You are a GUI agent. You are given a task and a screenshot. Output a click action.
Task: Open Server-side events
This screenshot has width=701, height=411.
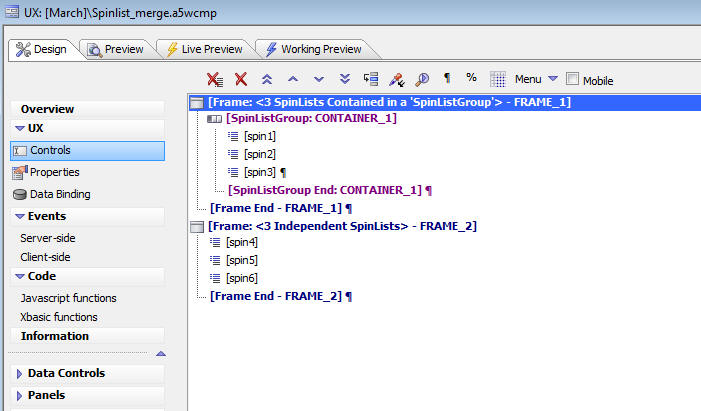[48, 238]
